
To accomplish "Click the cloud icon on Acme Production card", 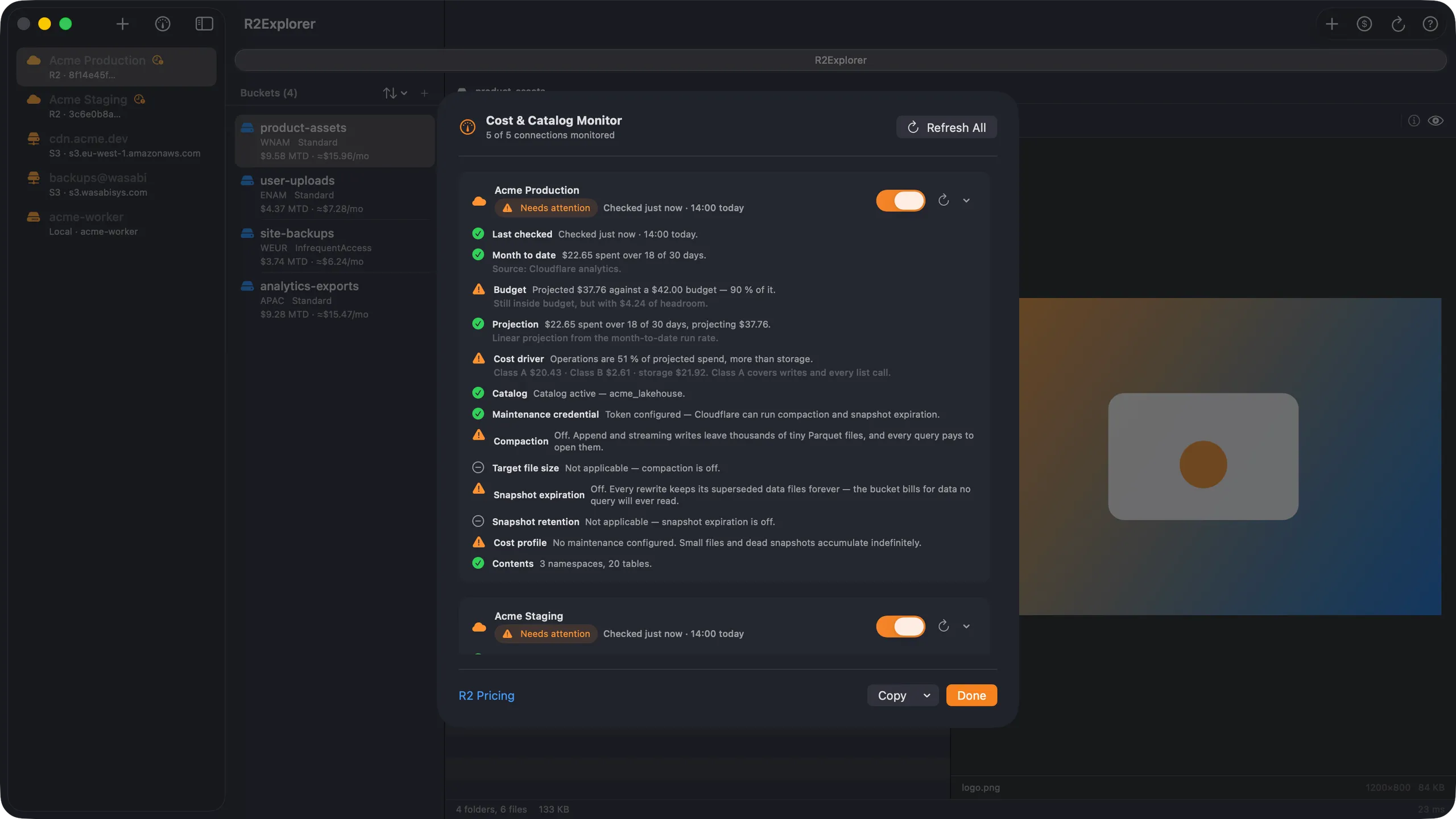I will tap(479, 201).
